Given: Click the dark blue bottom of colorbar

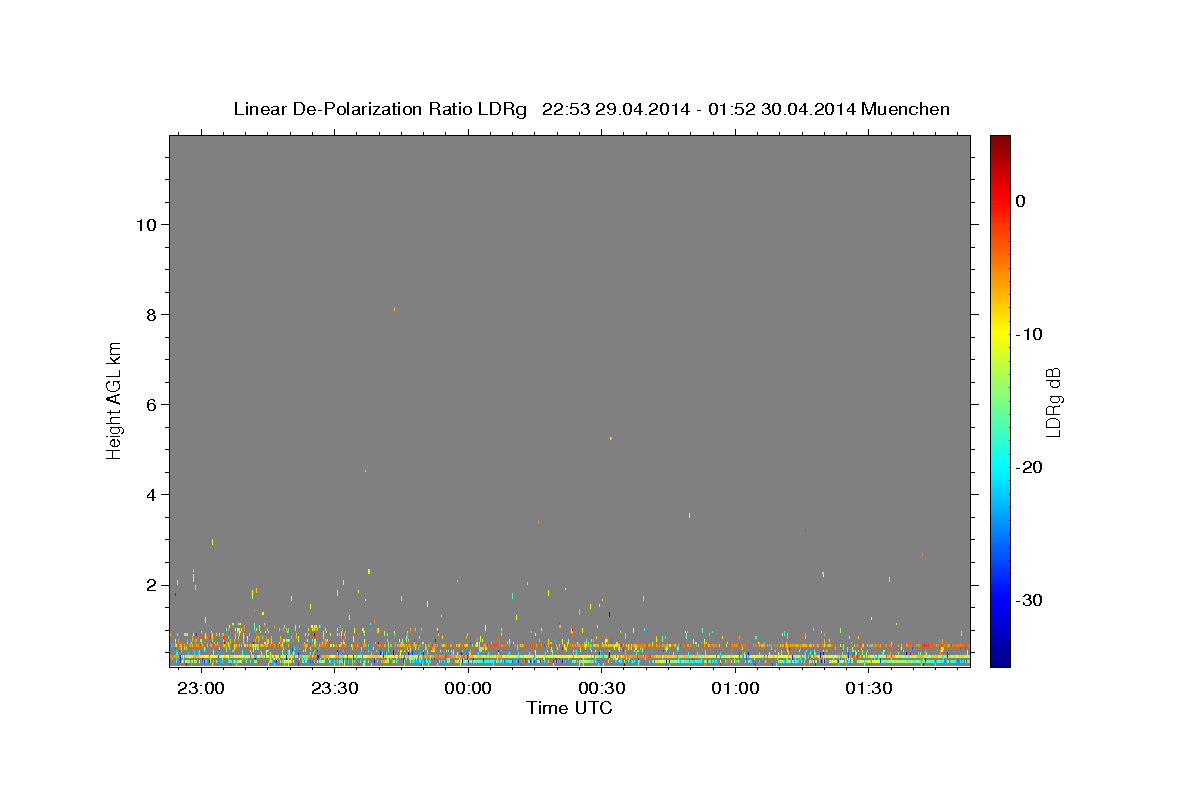Looking at the screenshot, I should click(x=1000, y=658).
